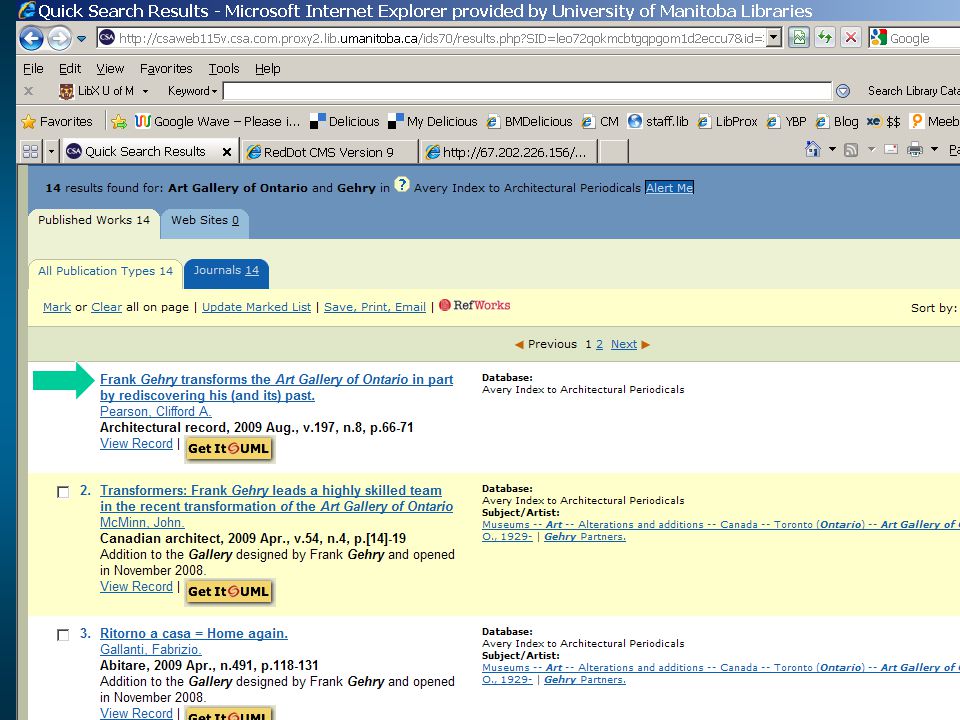The width and height of the screenshot is (960, 720).
Task: Open the LibX U of M dropdown
Action: pyautogui.click(x=104, y=91)
